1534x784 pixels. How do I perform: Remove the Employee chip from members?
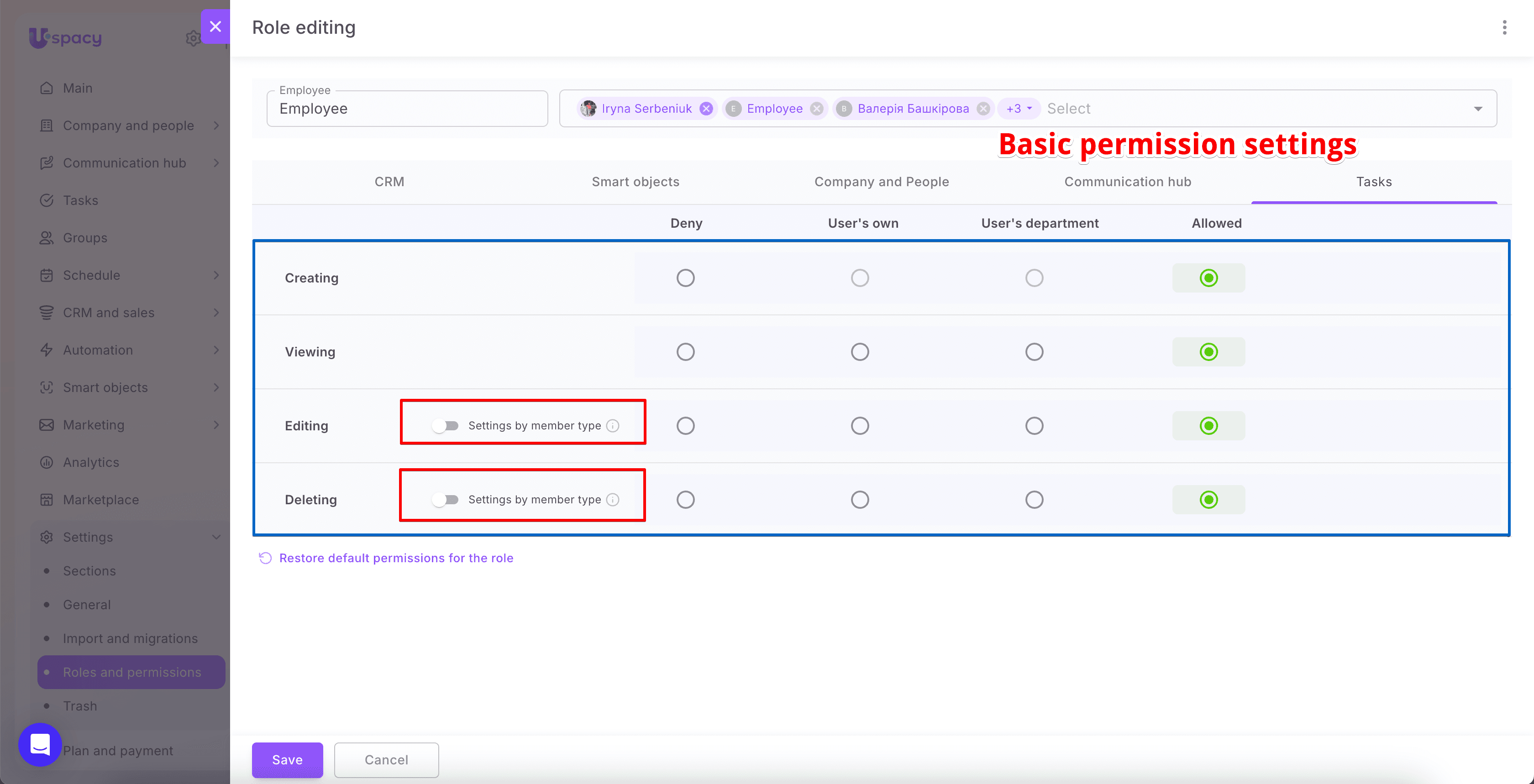click(817, 108)
